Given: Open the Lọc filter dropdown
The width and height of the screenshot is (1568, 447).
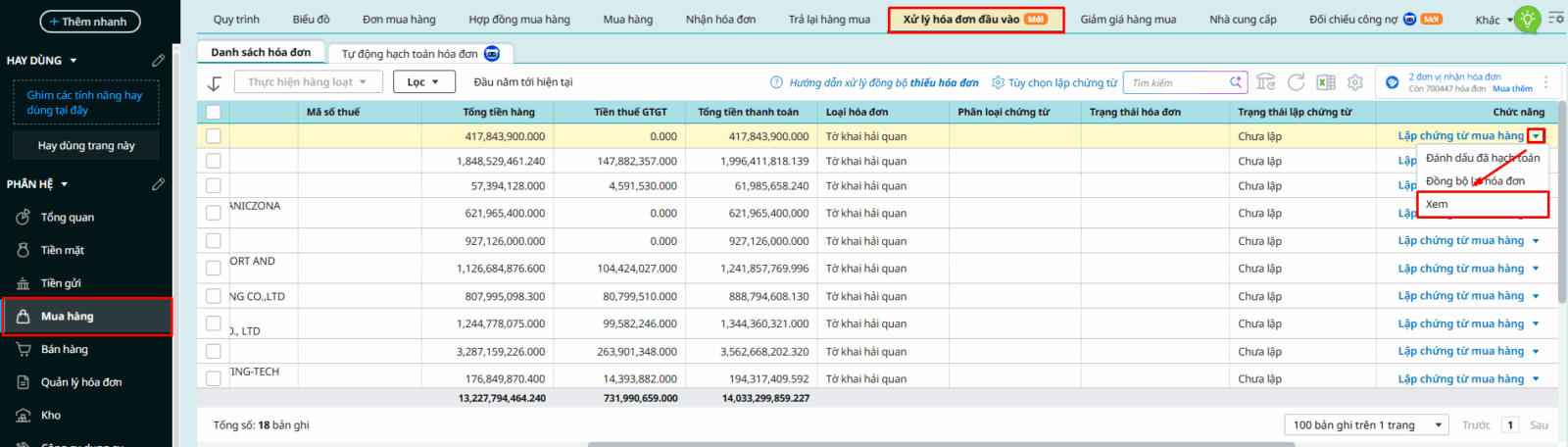Looking at the screenshot, I should click(423, 82).
